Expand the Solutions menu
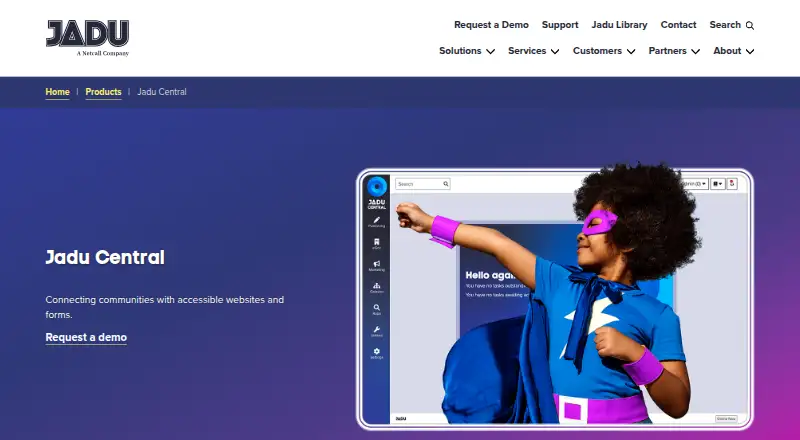The image size is (800, 440). pos(467,51)
